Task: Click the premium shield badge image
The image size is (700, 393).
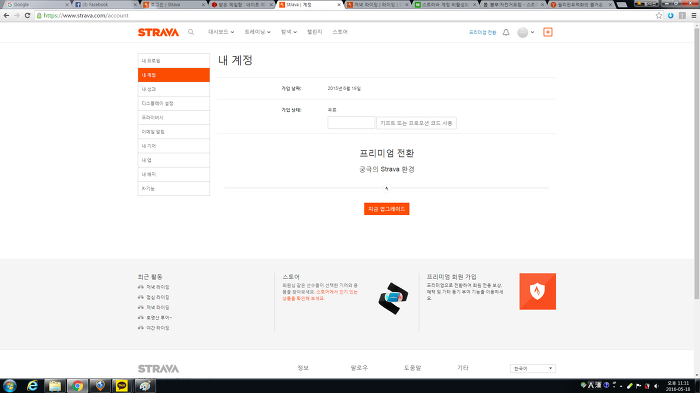Action: 538,291
